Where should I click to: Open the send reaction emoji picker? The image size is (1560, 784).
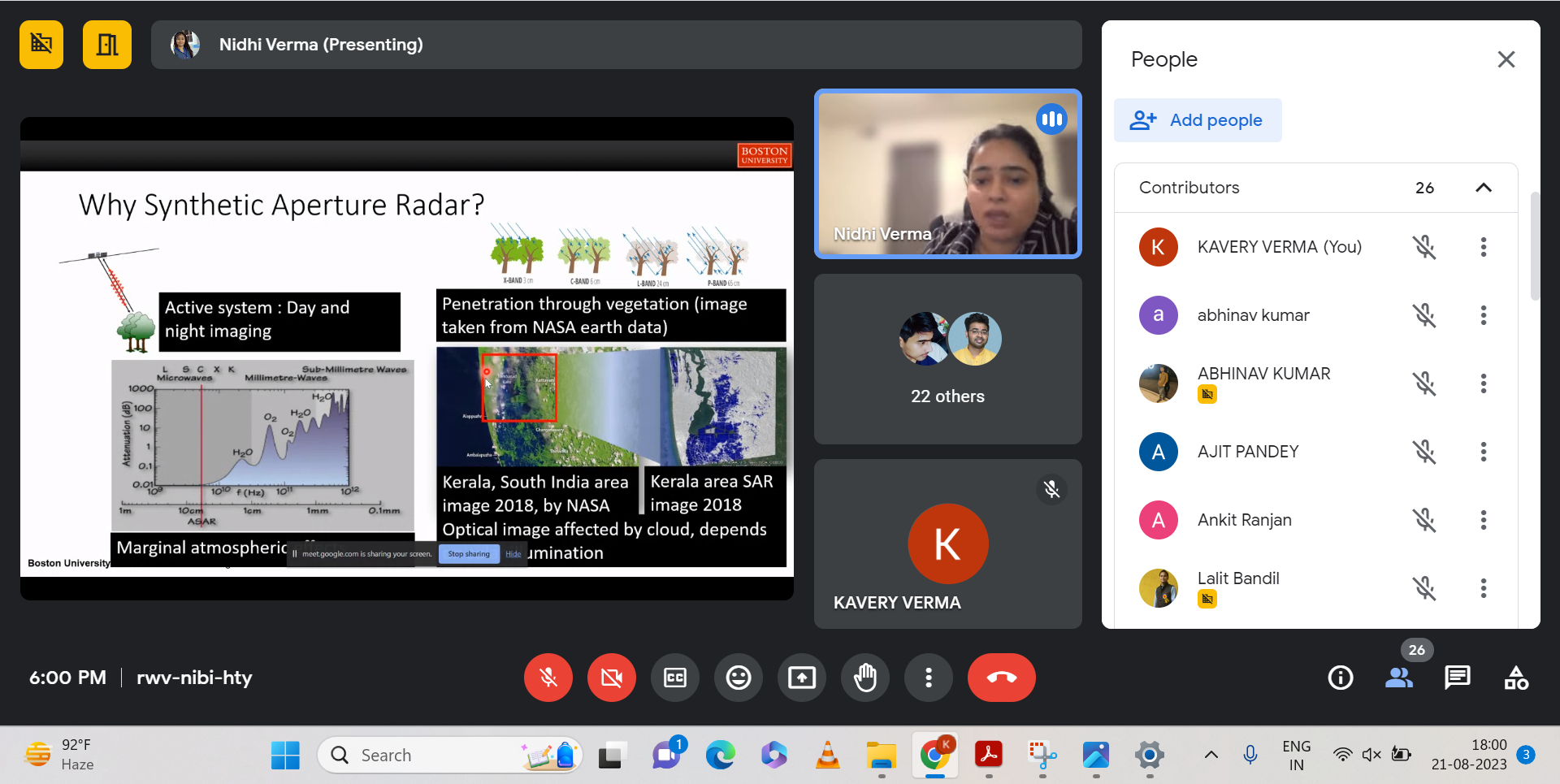point(738,678)
